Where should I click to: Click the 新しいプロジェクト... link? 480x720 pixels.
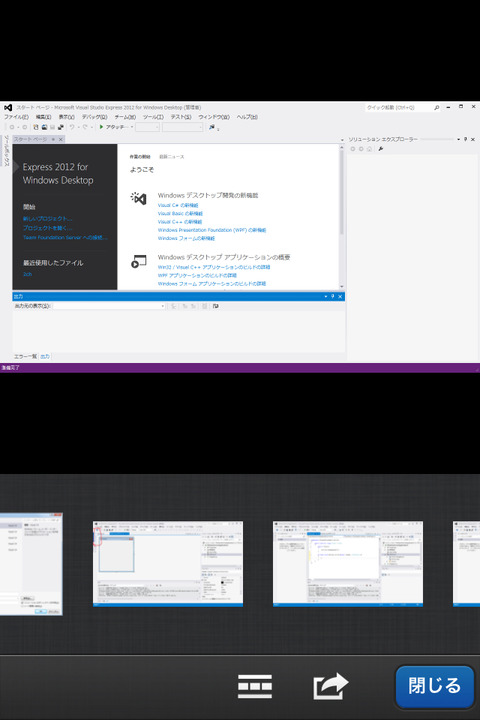(x=47, y=219)
